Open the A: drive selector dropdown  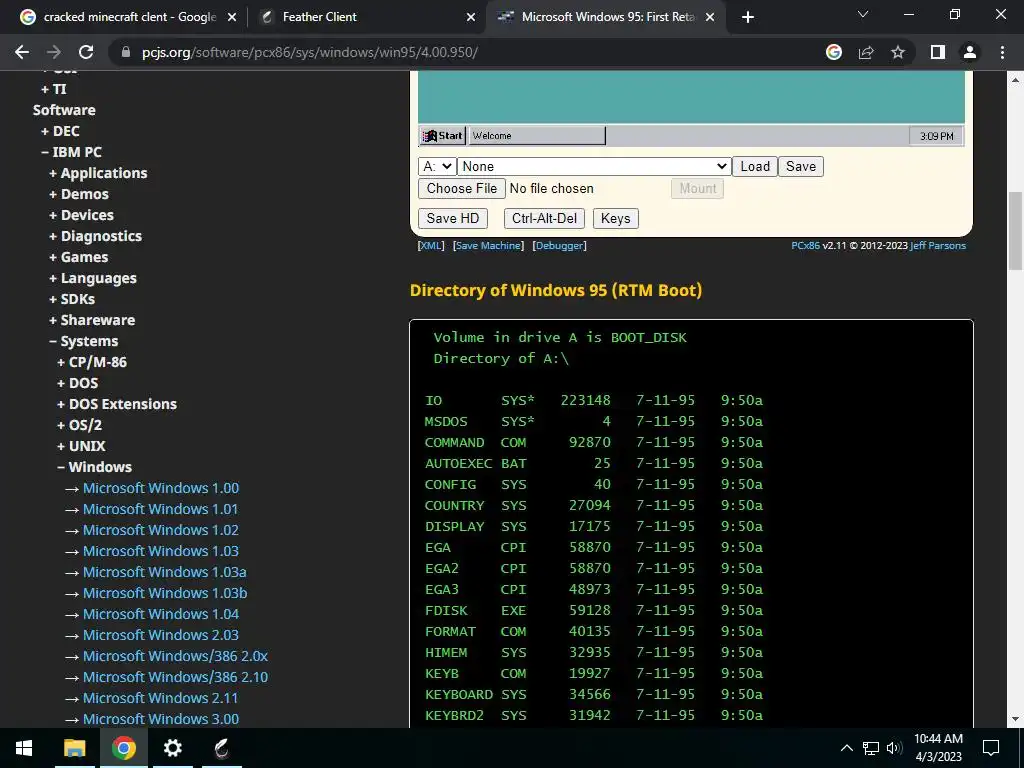[x=437, y=167]
